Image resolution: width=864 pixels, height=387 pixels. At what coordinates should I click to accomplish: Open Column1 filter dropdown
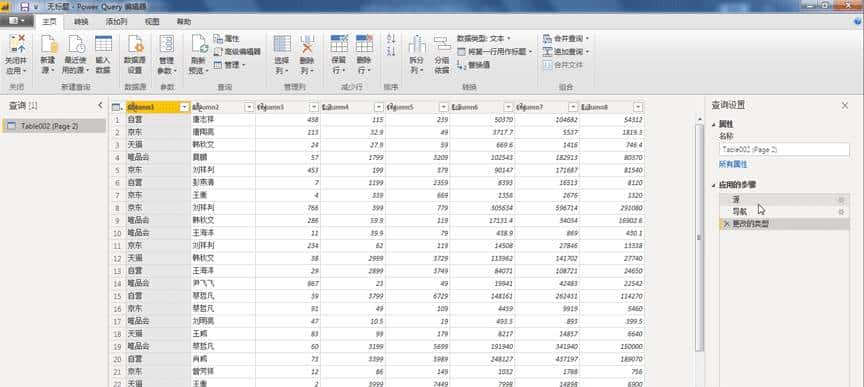(x=185, y=107)
